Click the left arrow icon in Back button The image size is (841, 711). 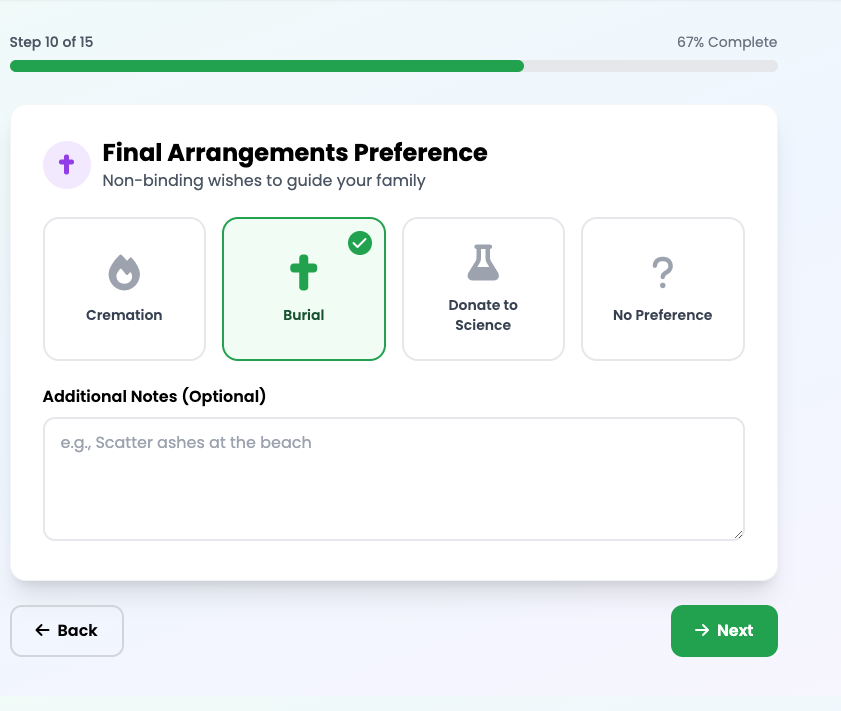click(x=42, y=630)
